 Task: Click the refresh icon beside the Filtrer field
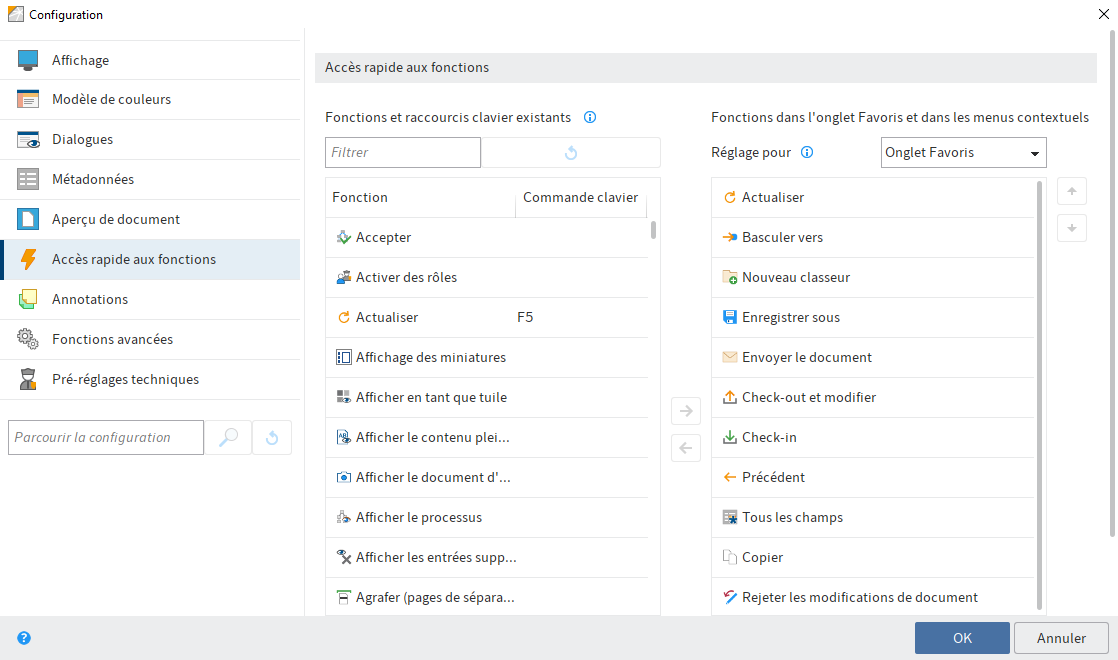click(570, 152)
